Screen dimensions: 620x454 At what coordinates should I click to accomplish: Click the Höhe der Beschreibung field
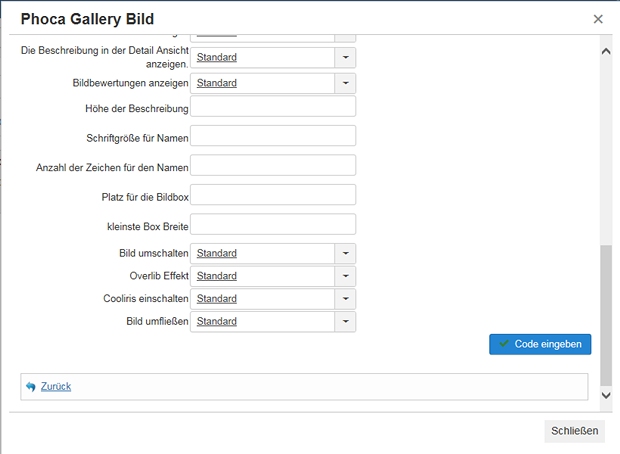coord(273,107)
